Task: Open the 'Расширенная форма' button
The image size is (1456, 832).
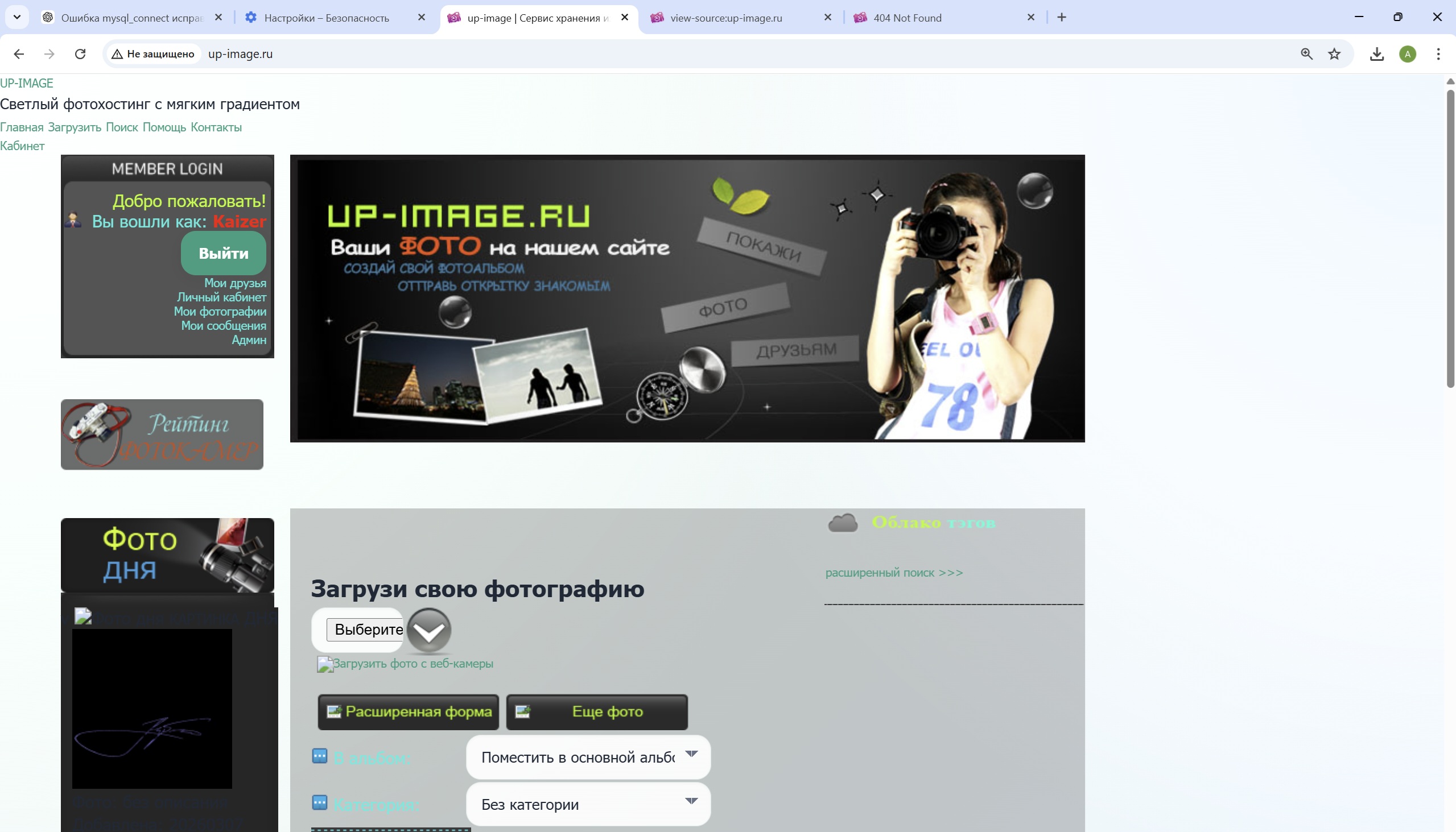Action: point(408,711)
